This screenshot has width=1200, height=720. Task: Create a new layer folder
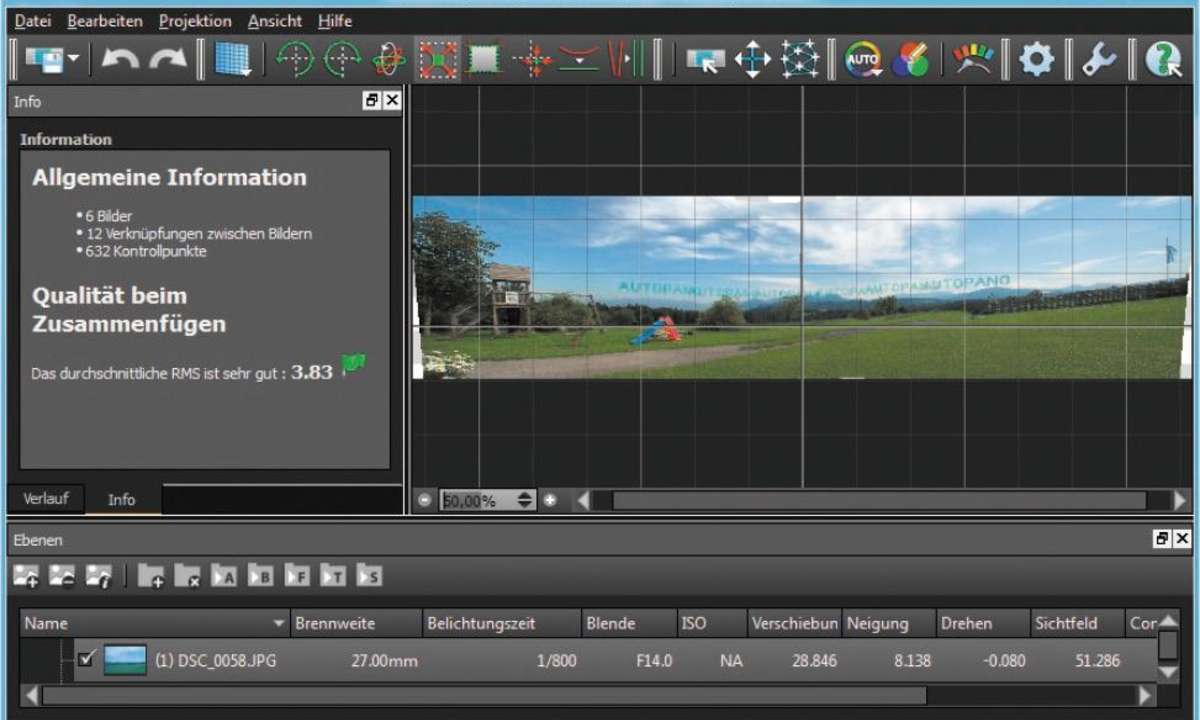(x=151, y=575)
